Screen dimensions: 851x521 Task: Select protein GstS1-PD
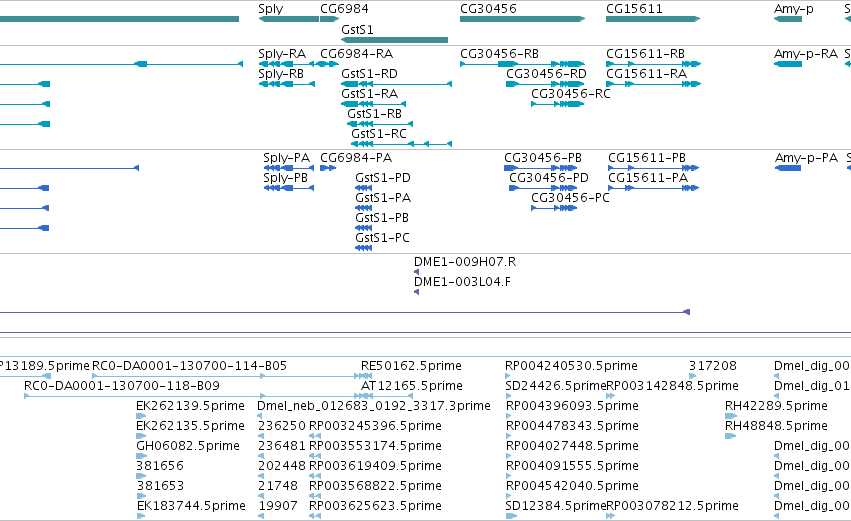pos(383,178)
